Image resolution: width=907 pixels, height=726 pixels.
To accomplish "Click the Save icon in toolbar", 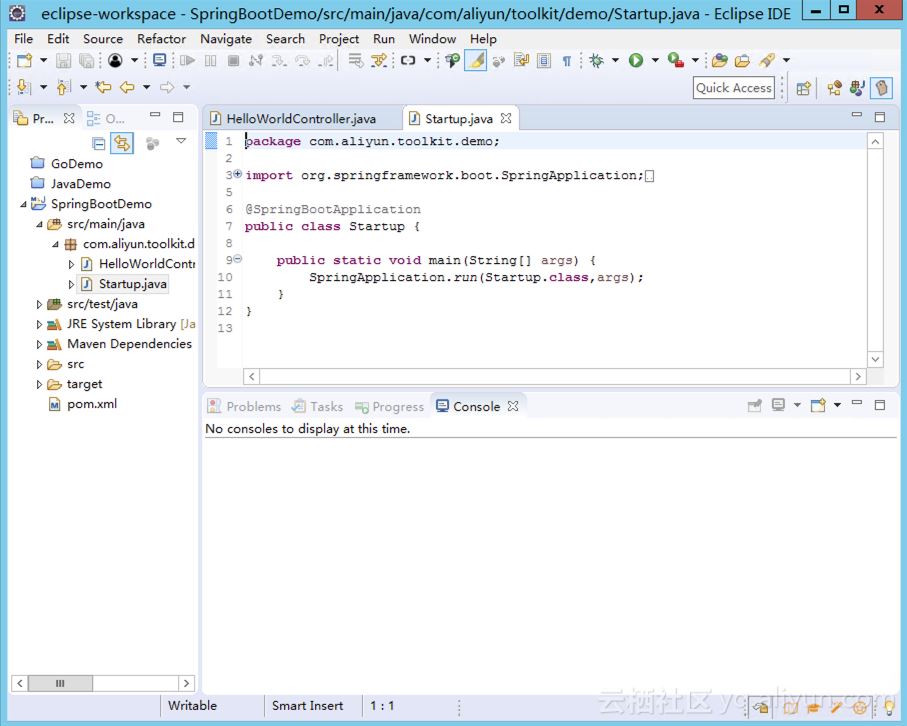I will pos(63,60).
